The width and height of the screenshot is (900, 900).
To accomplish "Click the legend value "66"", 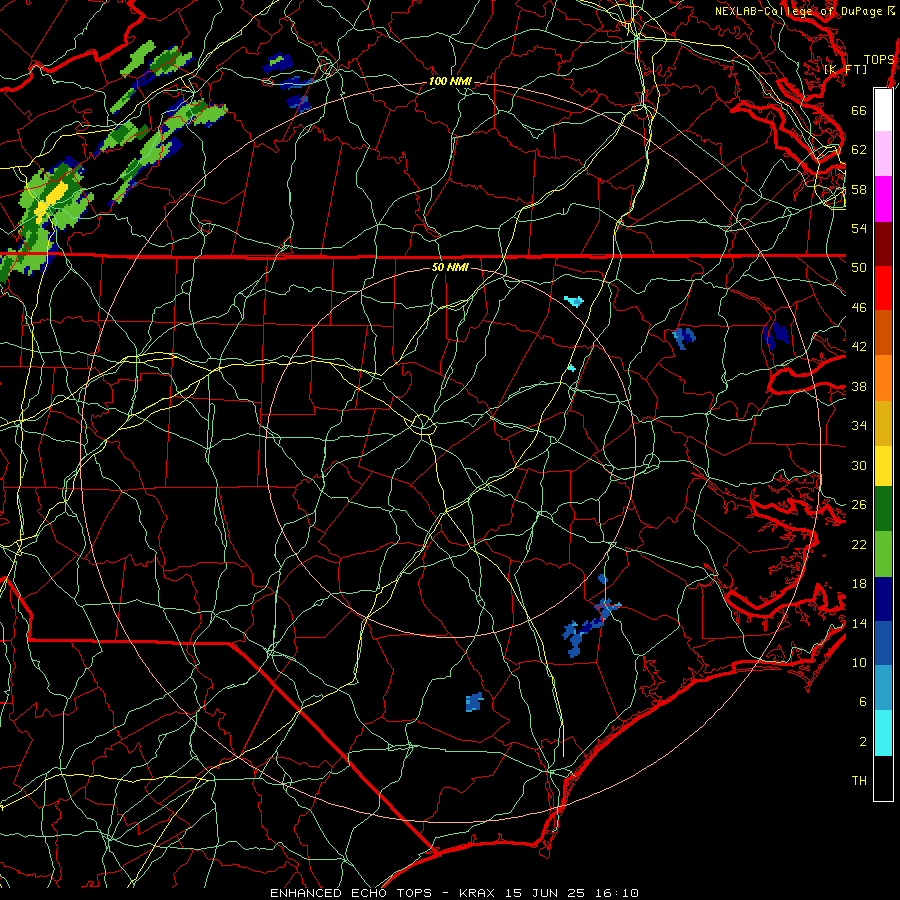I will click(x=859, y=110).
